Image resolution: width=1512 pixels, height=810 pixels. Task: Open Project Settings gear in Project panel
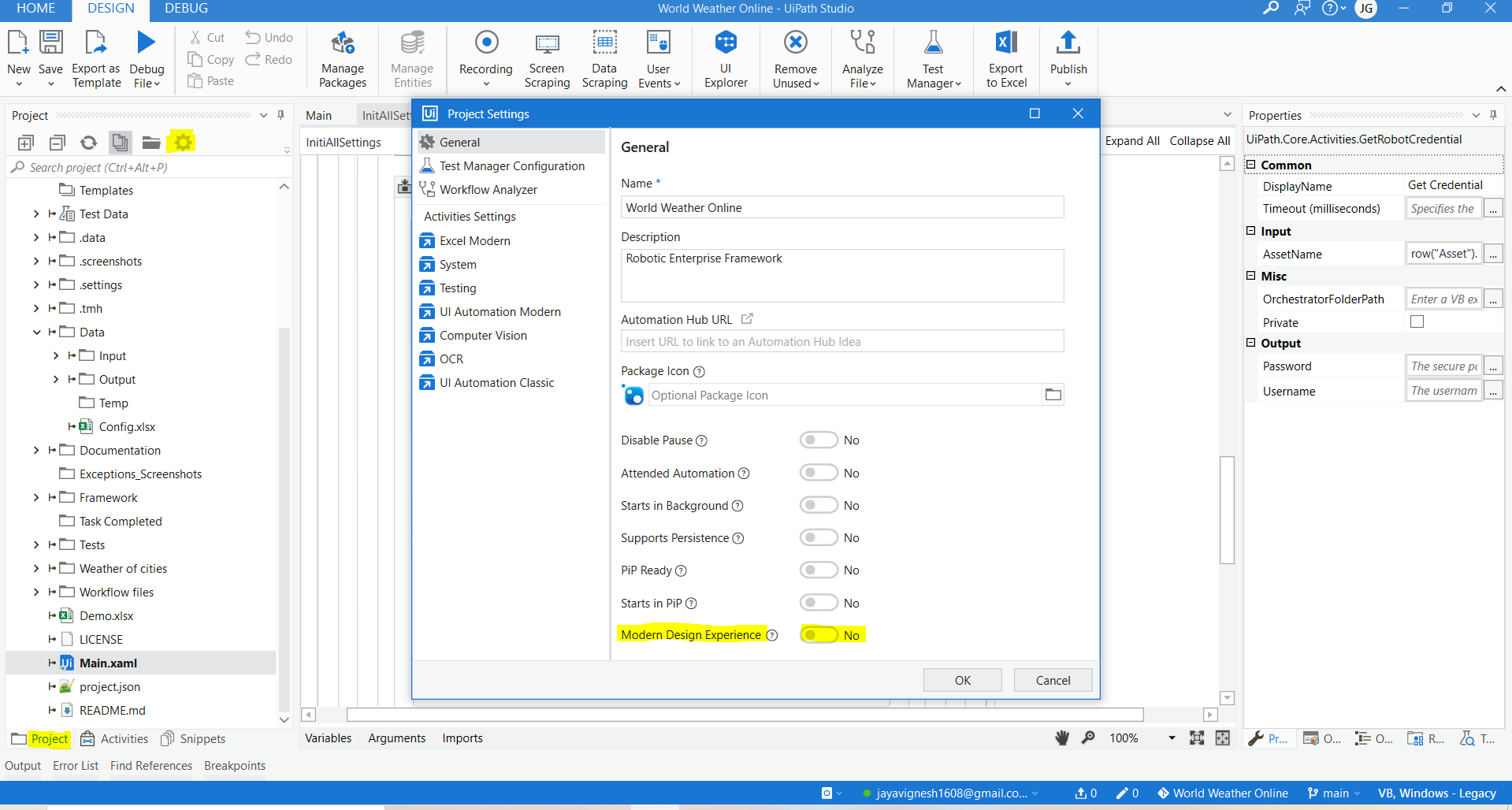click(183, 142)
